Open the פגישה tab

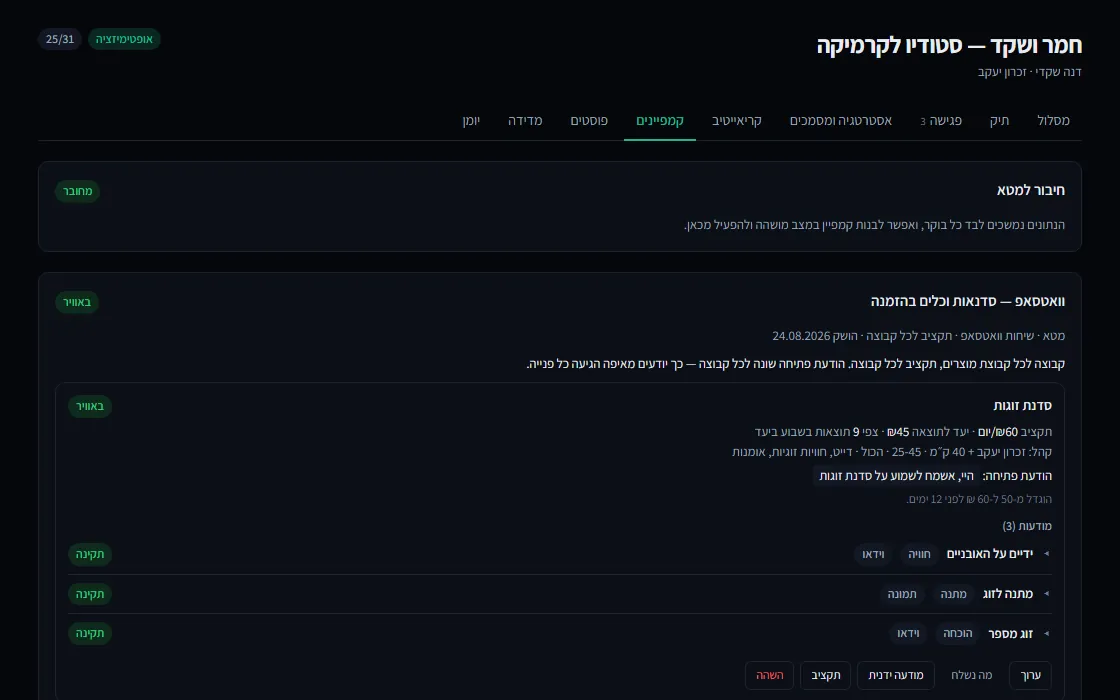coord(941,121)
